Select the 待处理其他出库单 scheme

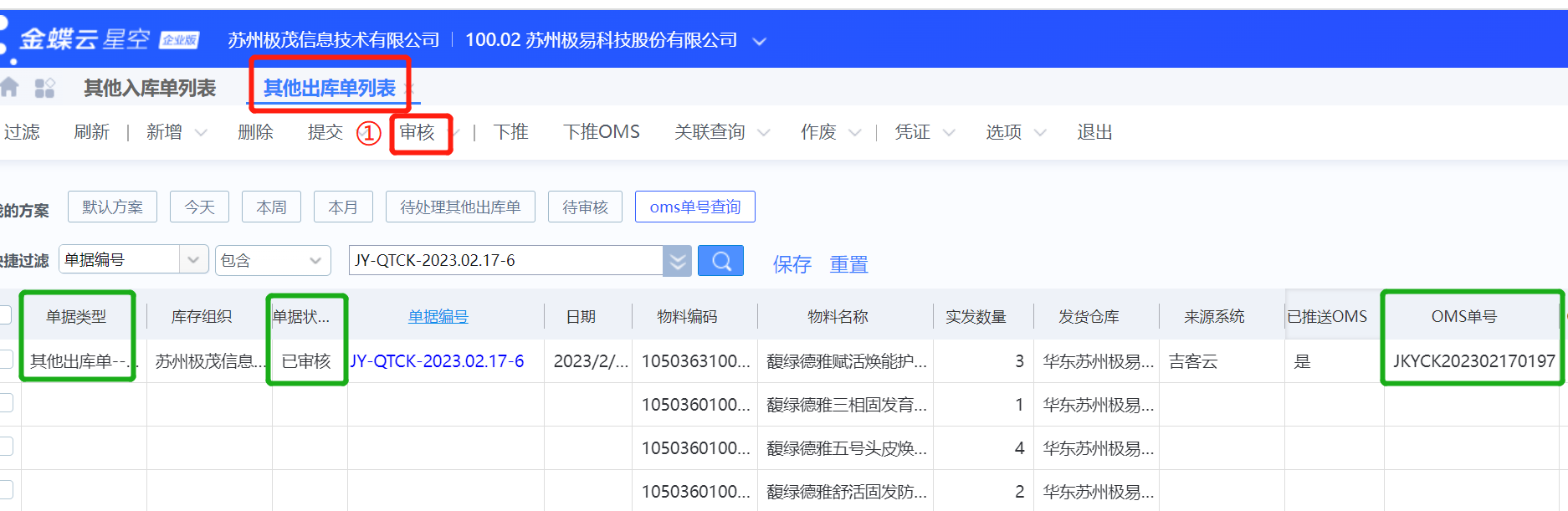tap(460, 207)
